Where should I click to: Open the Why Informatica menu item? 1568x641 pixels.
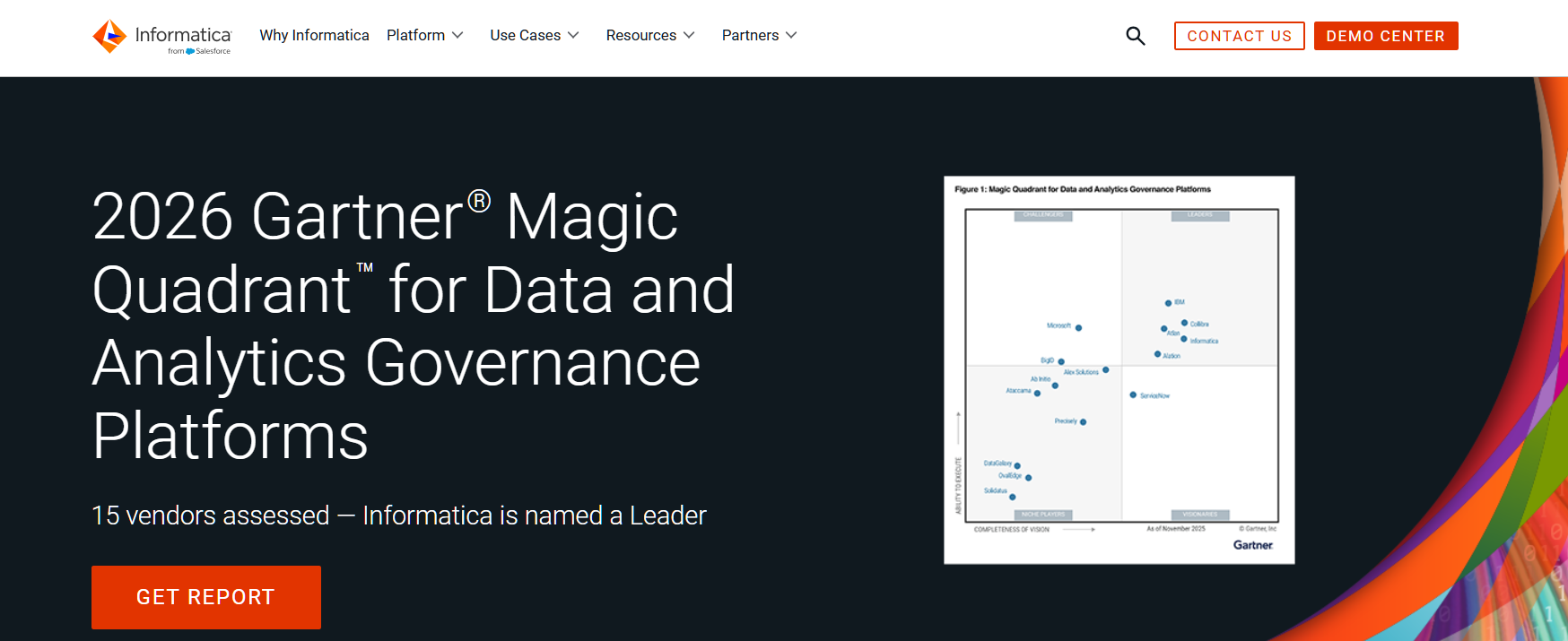tap(314, 35)
